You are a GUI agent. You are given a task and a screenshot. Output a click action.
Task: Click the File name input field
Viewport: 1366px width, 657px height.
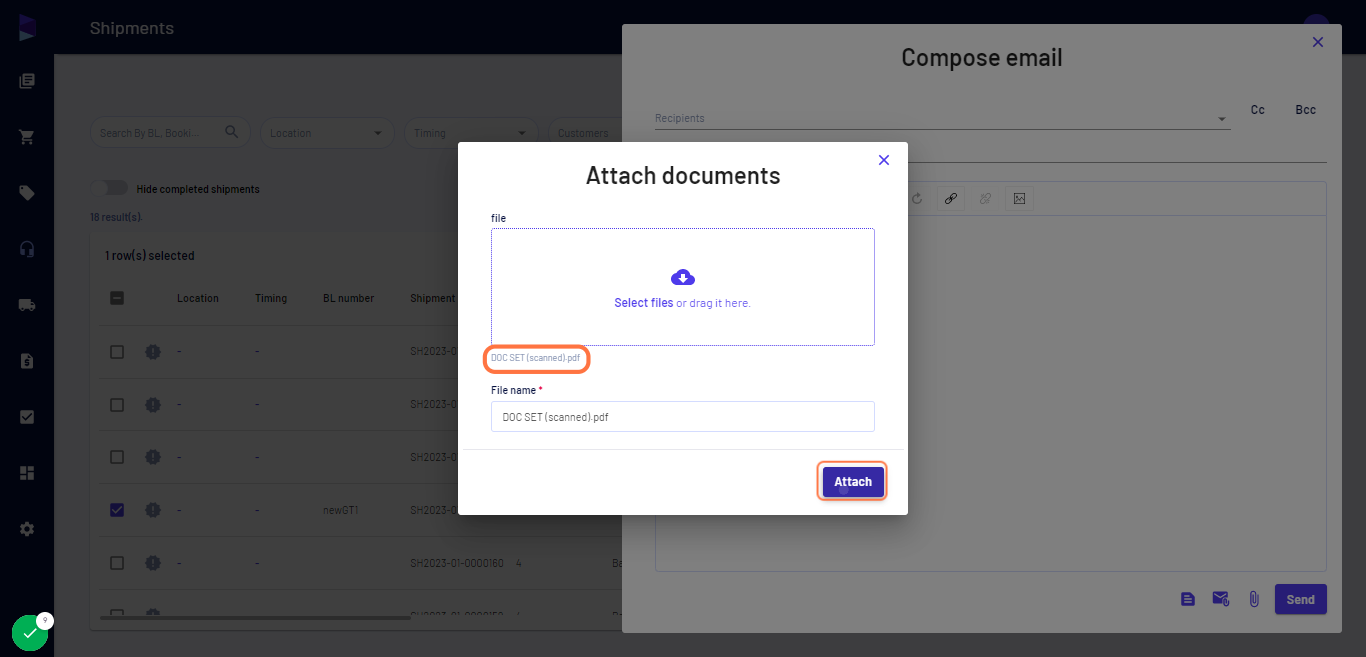point(683,417)
